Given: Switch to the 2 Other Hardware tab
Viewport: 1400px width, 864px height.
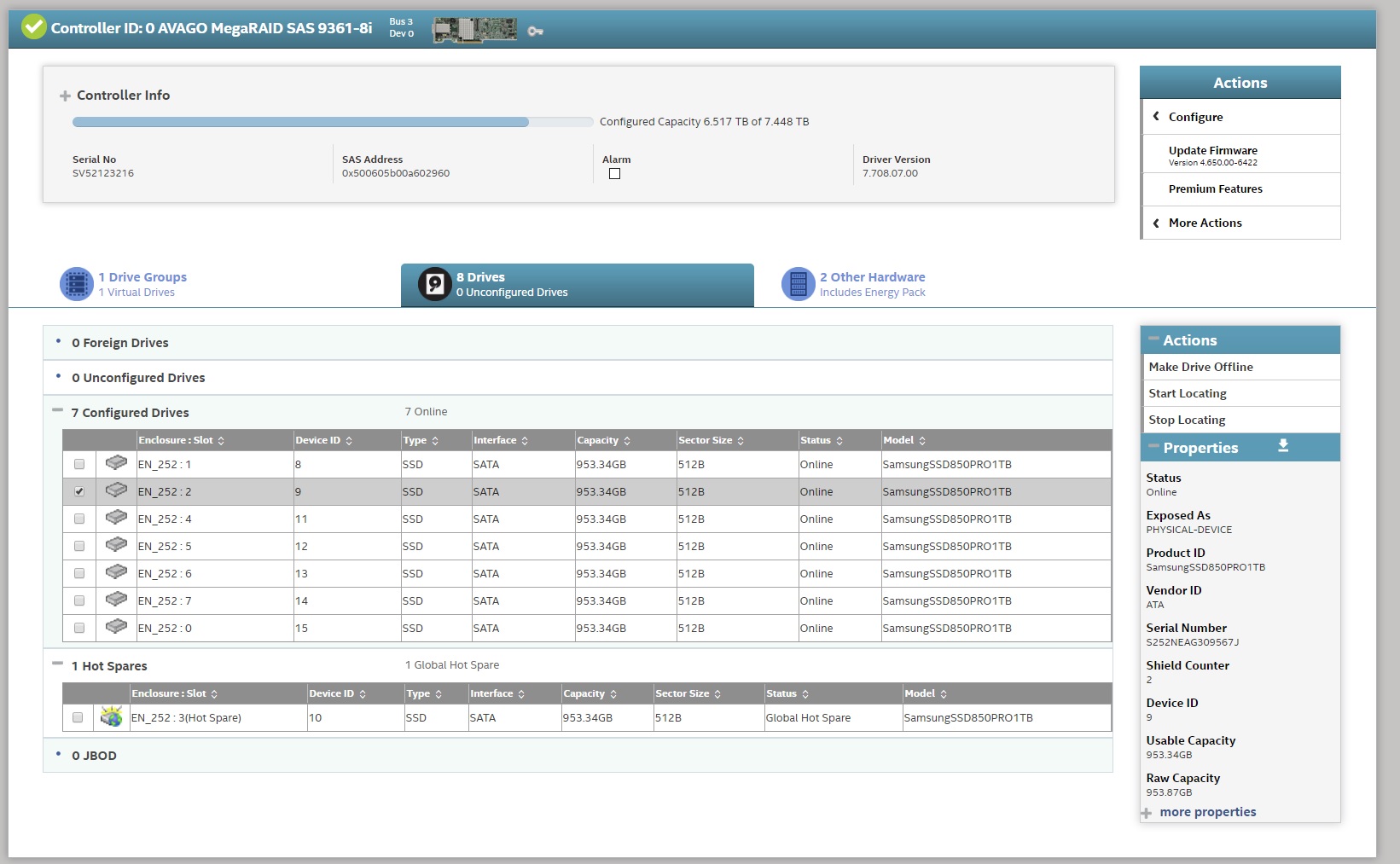Looking at the screenshot, I should [854, 284].
